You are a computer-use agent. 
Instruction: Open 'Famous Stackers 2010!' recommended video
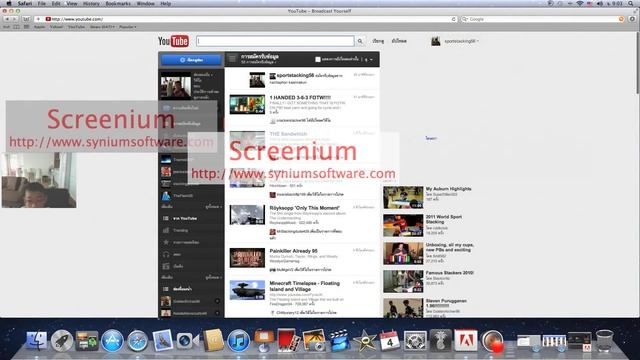point(449,273)
